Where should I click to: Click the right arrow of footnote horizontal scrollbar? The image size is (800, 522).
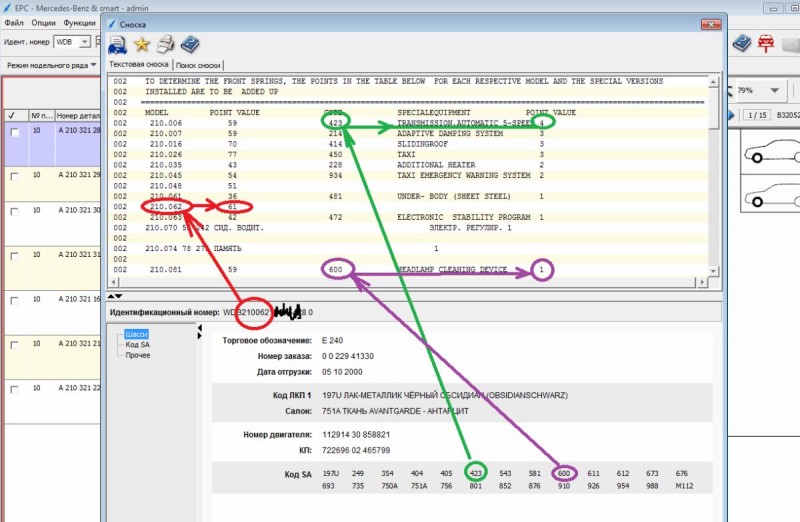[x=702, y=282]
